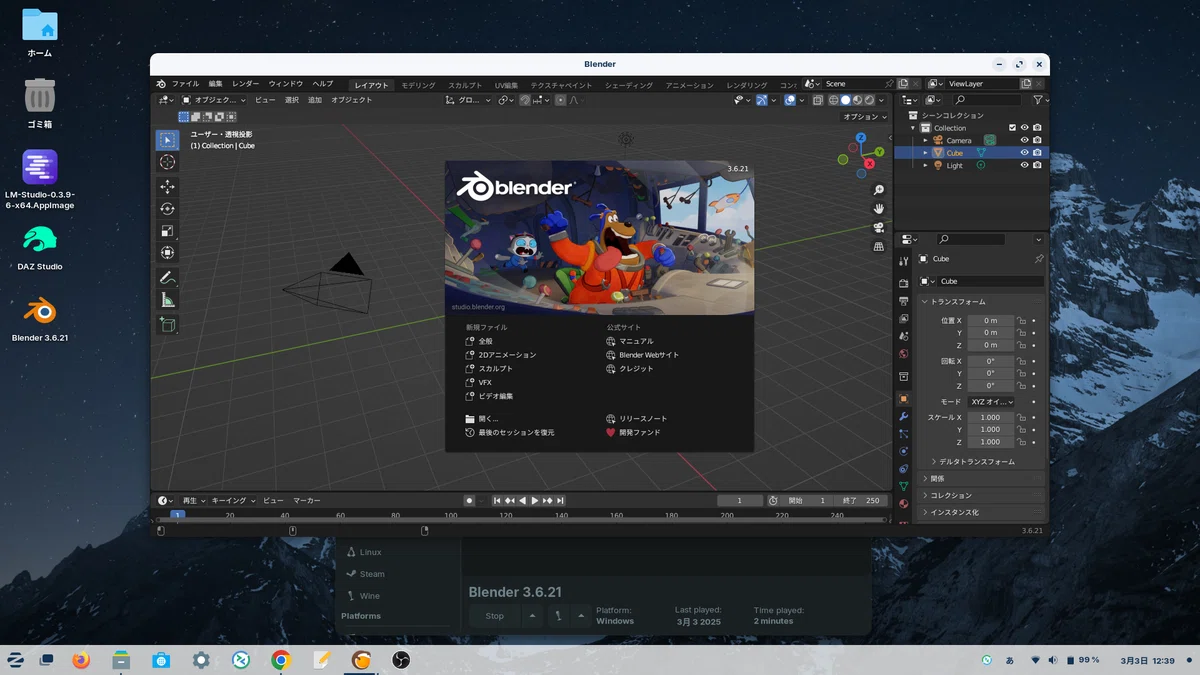Open the Modifier wrench properties tab
The height and width of the screenshot is (675, 1200).
click(904, 416)
